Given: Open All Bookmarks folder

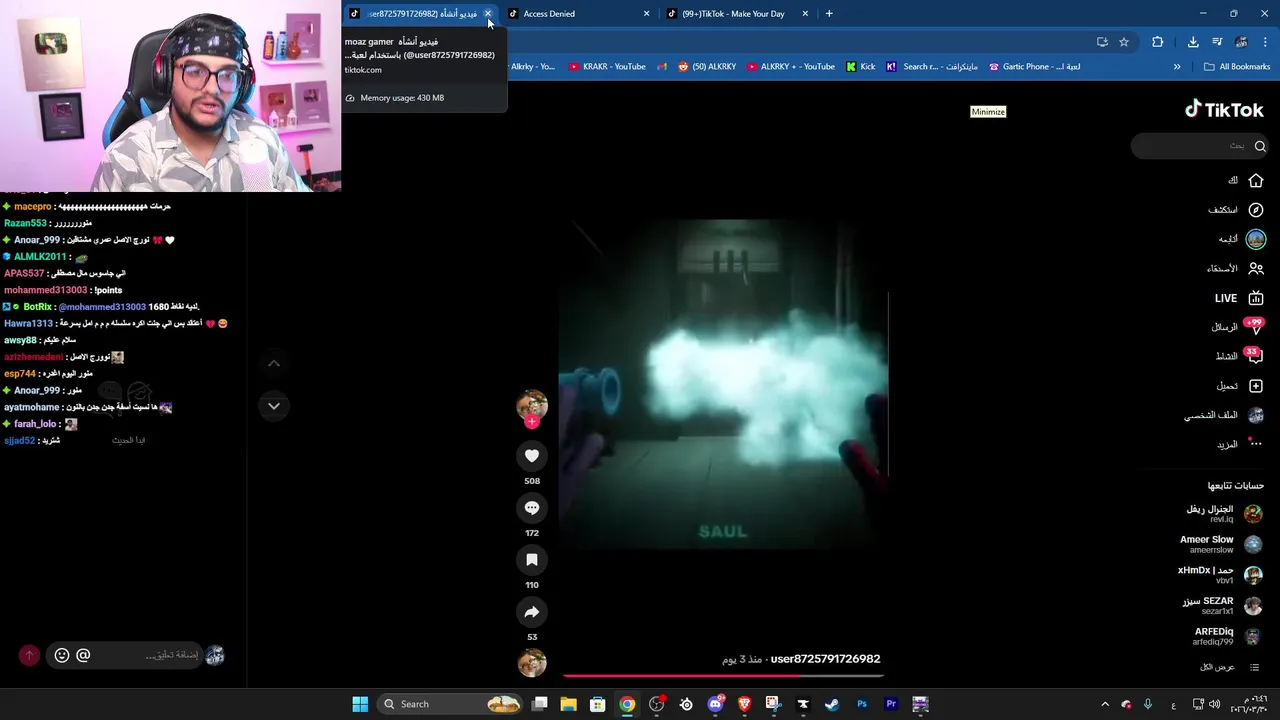Looking at the screenshot, I should [1237, 67].
